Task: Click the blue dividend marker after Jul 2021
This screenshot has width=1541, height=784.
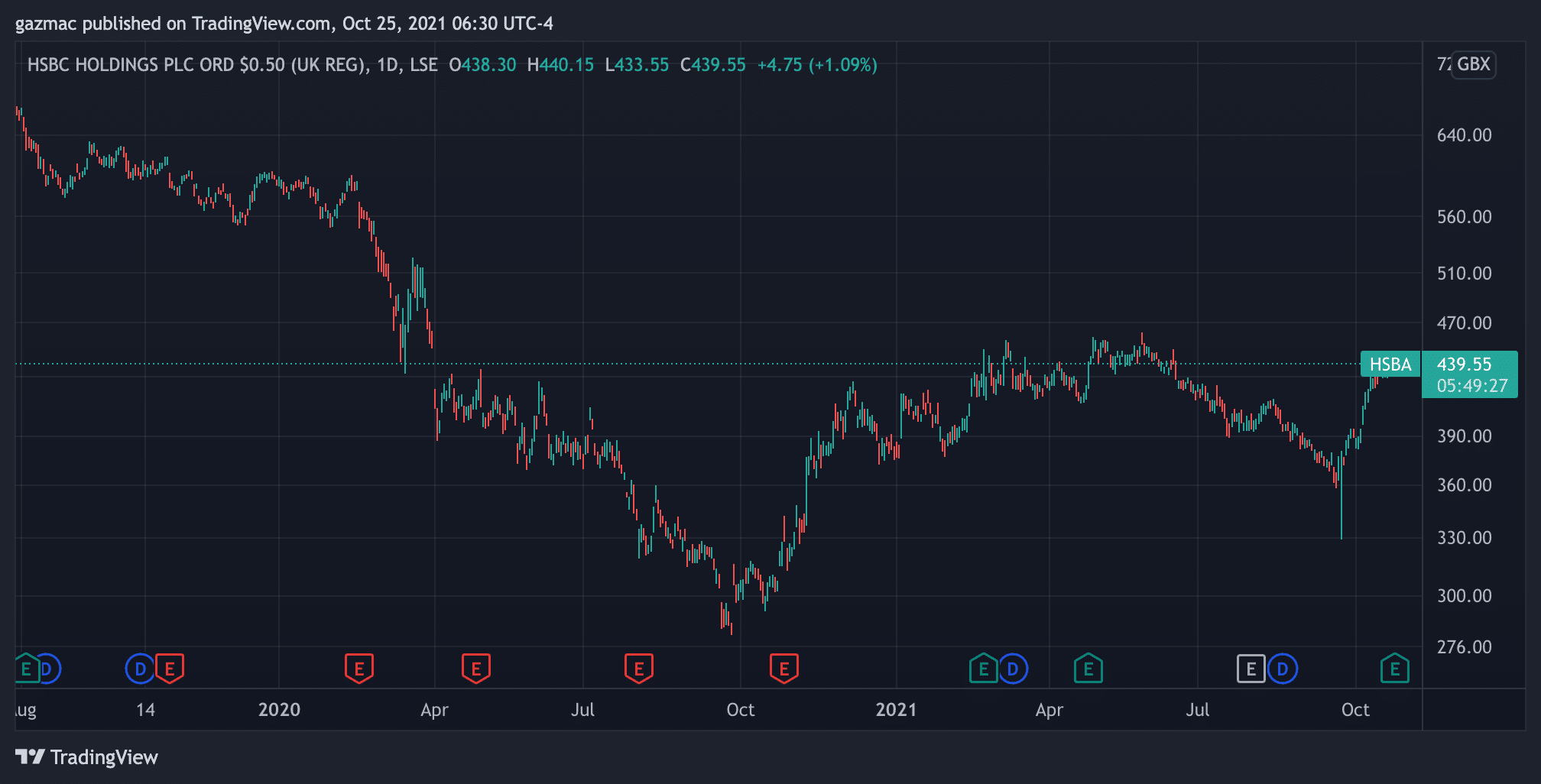Action: [x=1283, y=669]
